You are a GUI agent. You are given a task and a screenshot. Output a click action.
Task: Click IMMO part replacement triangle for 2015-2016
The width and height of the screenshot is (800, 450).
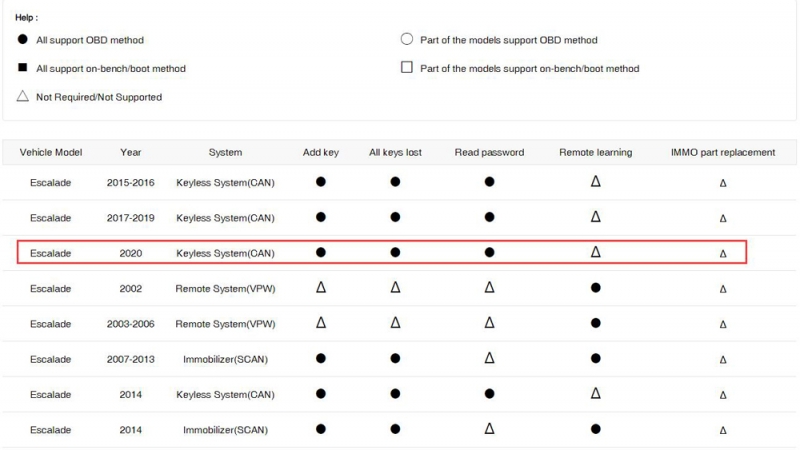(723, 183)
